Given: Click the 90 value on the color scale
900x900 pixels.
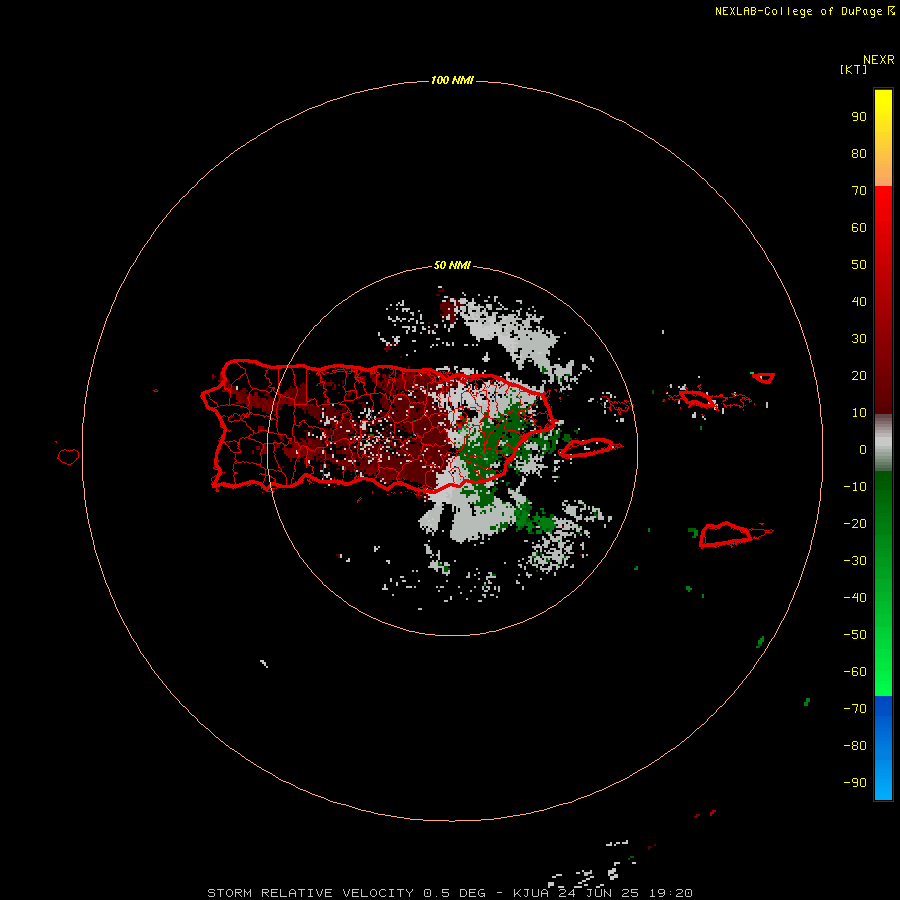Looking at the screenshot, I should click(859, 117).
